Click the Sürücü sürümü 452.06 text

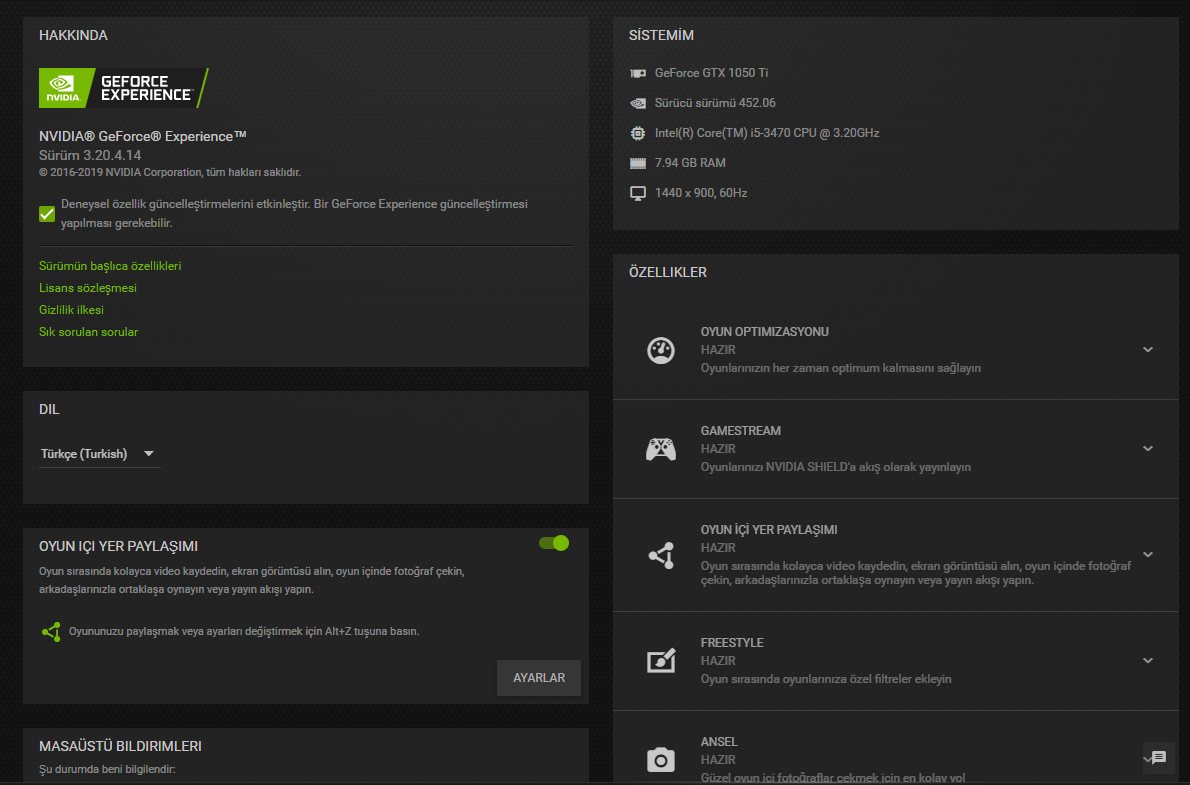715,103
